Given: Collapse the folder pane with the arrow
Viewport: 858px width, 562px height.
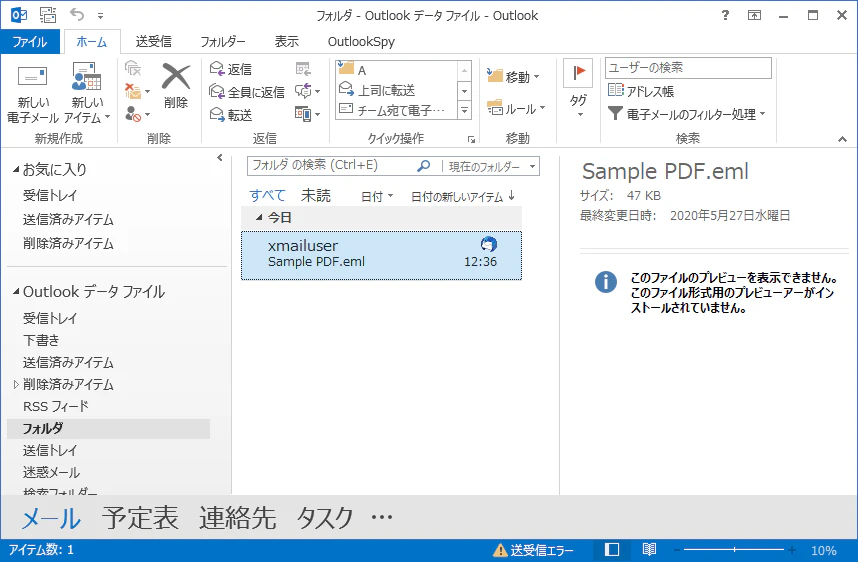Looking at the screenshot, I should [x=220, y=158].
